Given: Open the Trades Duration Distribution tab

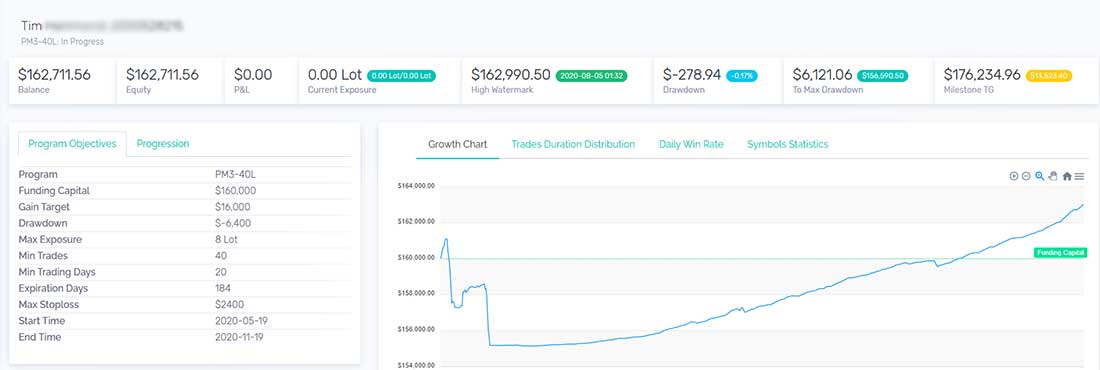Looking at the screenshot, I should pyautogui.click(x=573, y=144).
